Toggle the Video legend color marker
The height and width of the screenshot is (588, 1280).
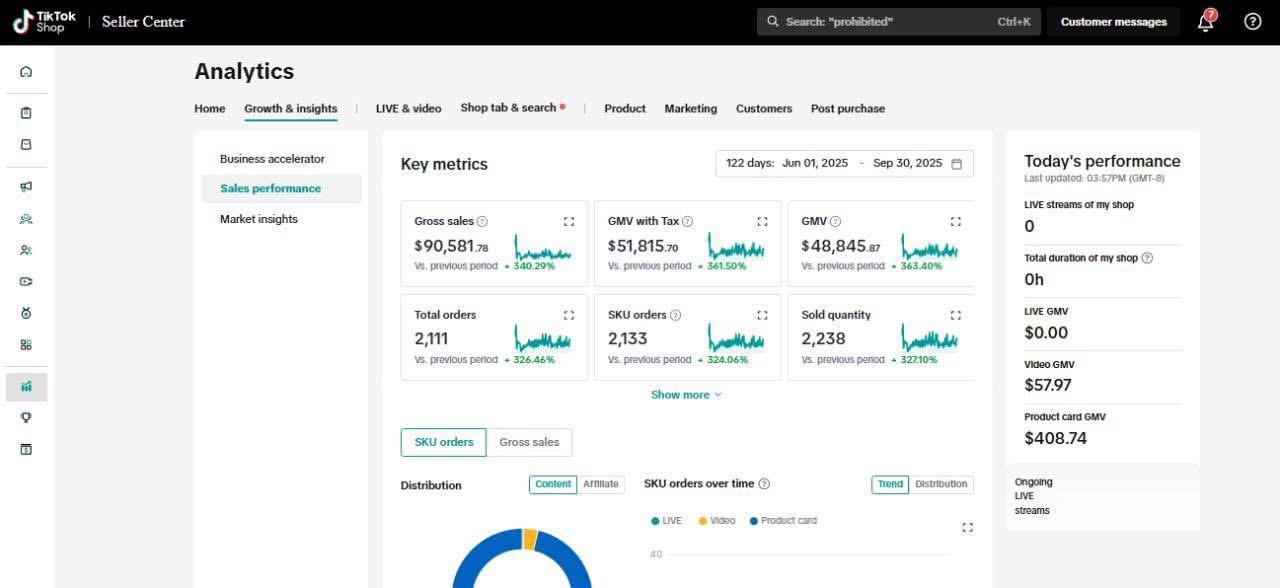pyautogui.click(x=703, y=521)
